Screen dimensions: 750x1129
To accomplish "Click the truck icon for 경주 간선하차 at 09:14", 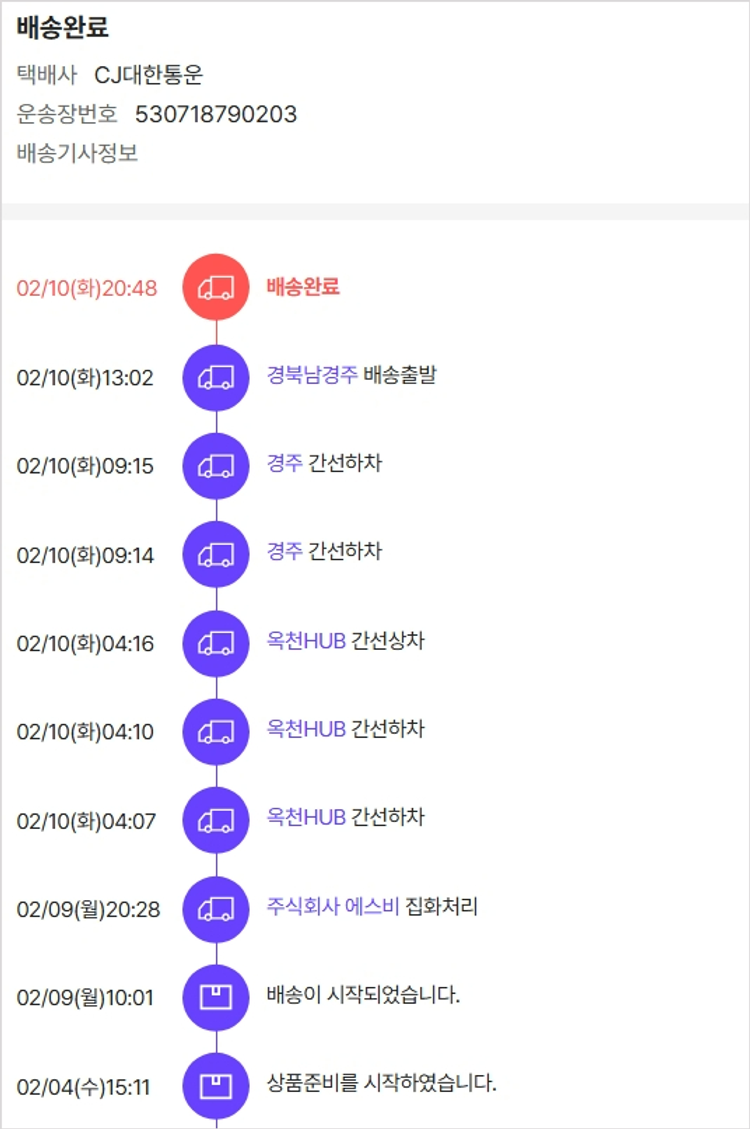I will [x=216, y=553].
